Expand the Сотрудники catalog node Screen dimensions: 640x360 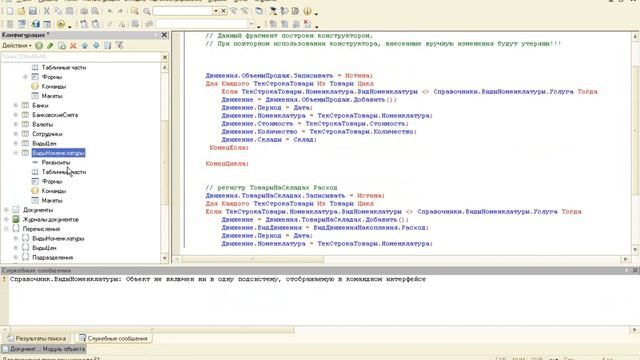click(x=16, y=134)
